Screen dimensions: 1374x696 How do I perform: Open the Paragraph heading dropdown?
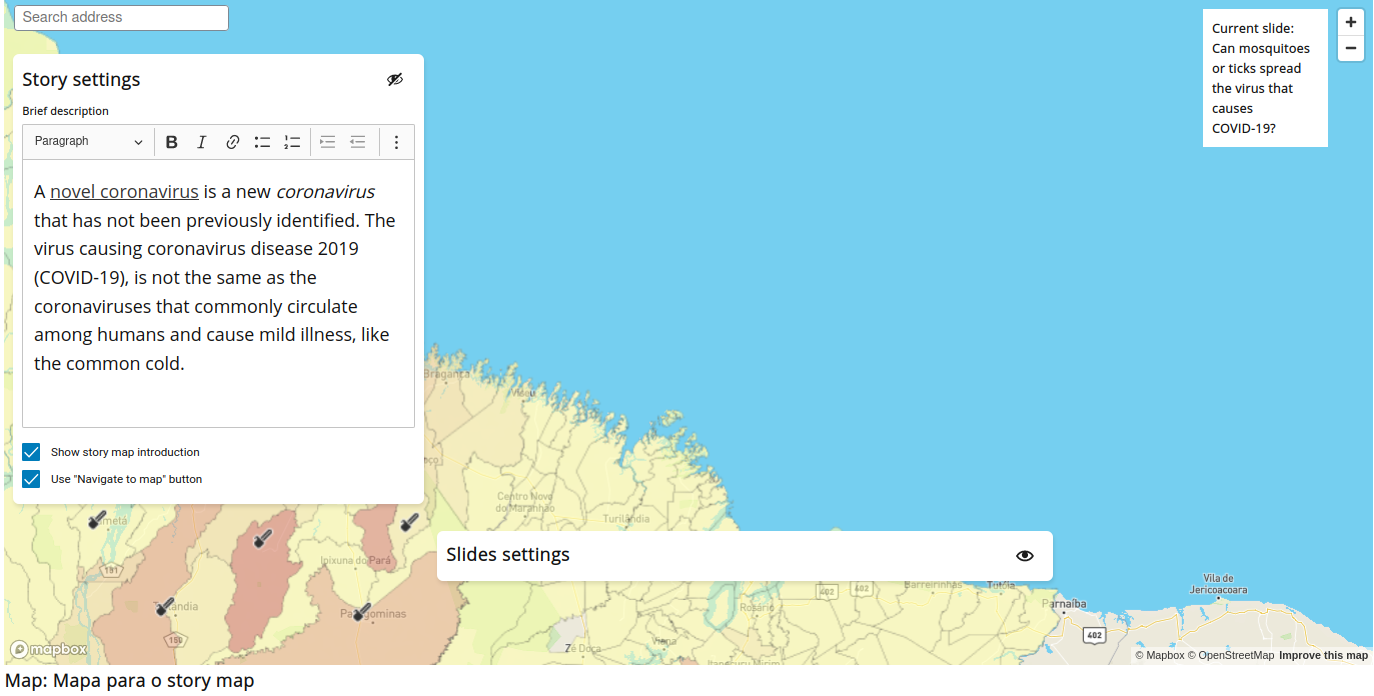(x=89, y=142)
